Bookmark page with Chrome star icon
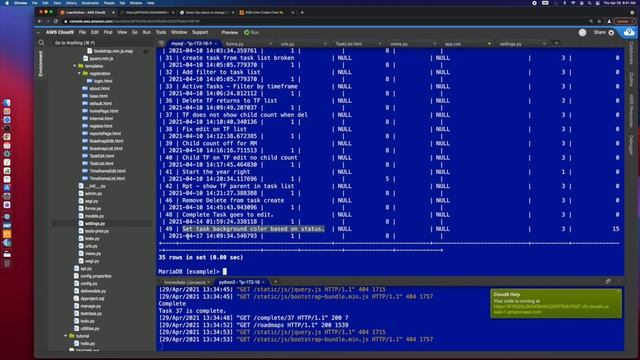 (600, 21)
